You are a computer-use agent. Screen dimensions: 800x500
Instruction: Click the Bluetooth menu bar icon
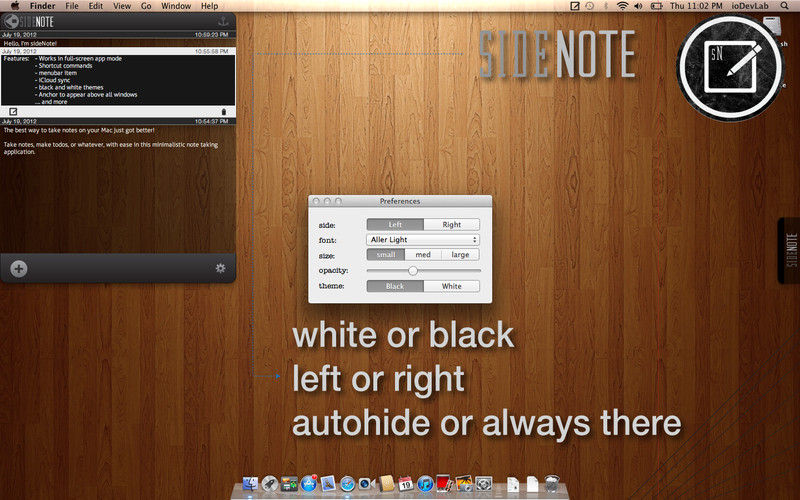606,6
